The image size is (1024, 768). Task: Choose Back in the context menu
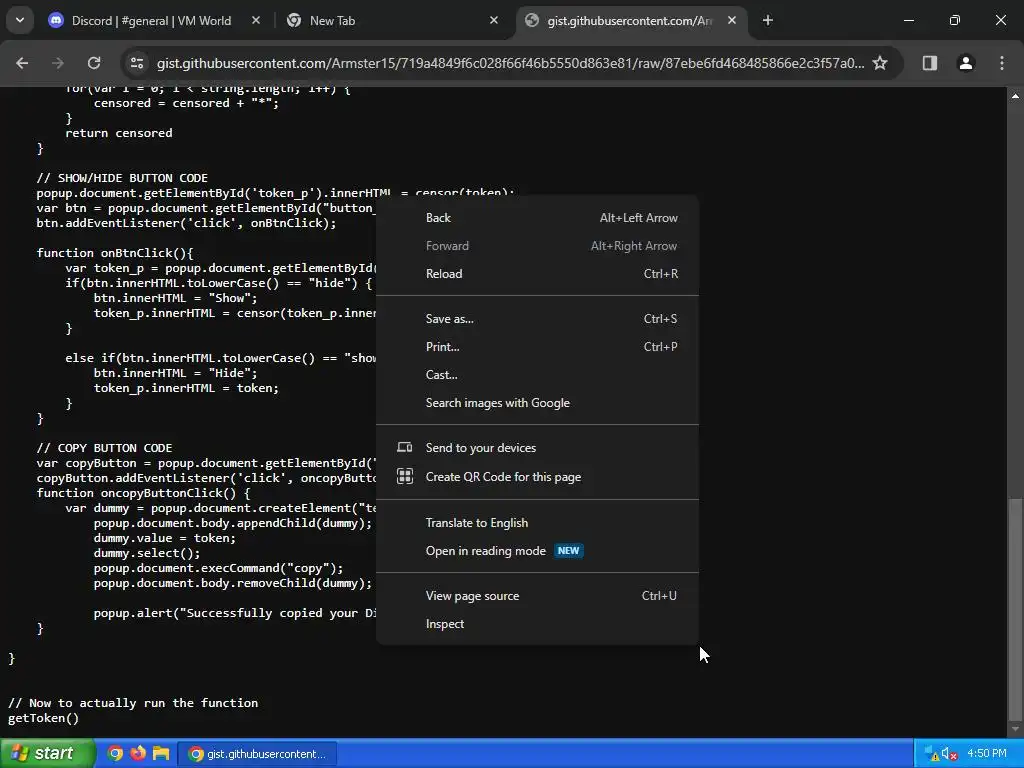[537, 218]
